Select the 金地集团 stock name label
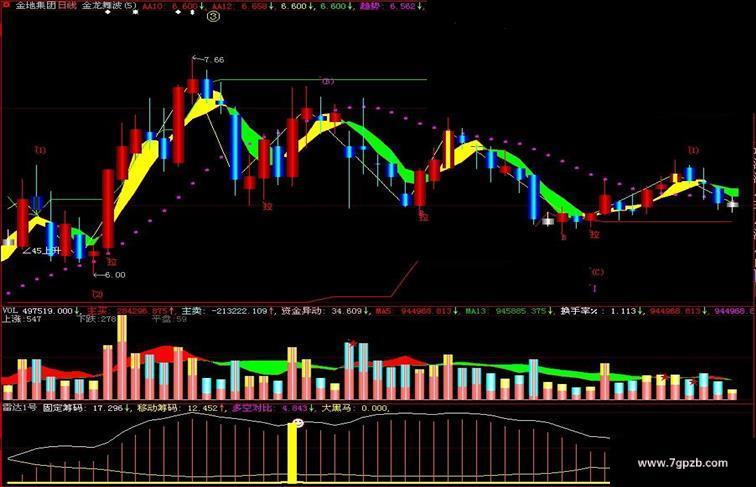Viewport: 756px width, 487px height. click(36, 6)
